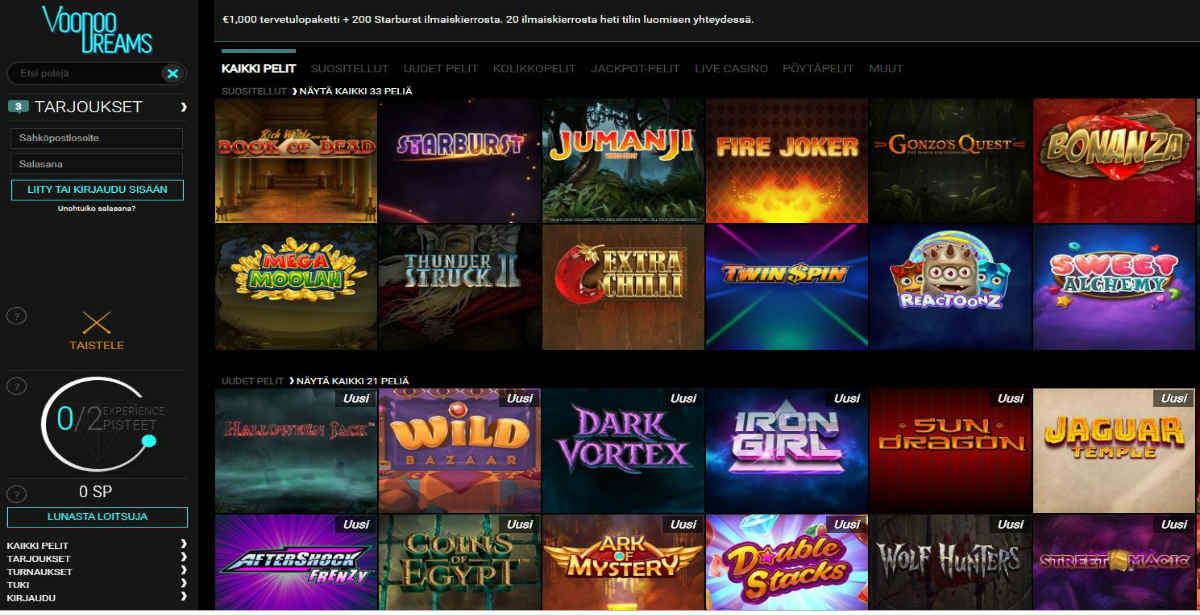Click the Sähköpostiosoite input field
Image resolution: width=1200 pixels, height=615 pixels.
tap(97, 138)
